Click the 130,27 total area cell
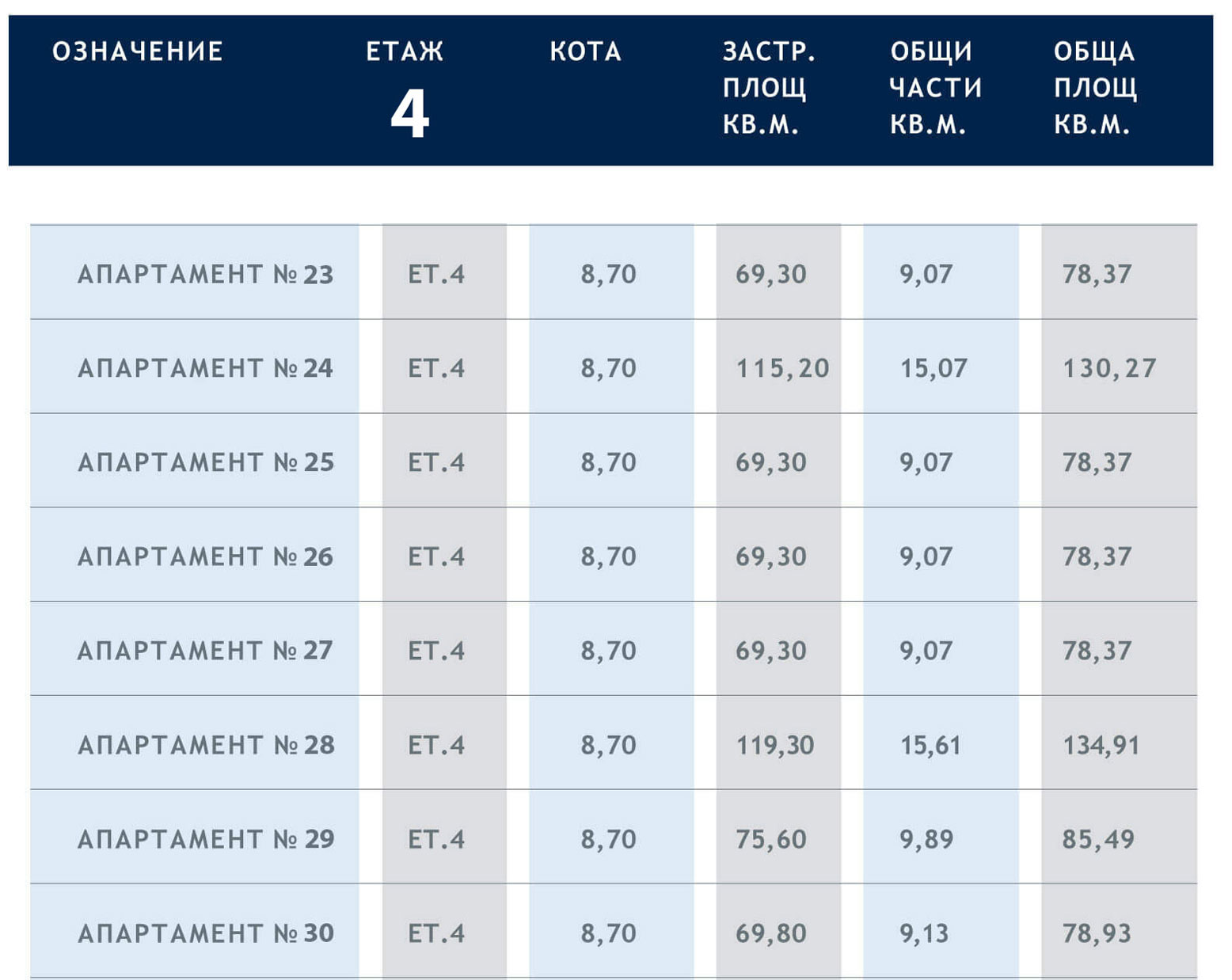The height and width of the screenshot is (980, 1232). tap(1109, 368)
